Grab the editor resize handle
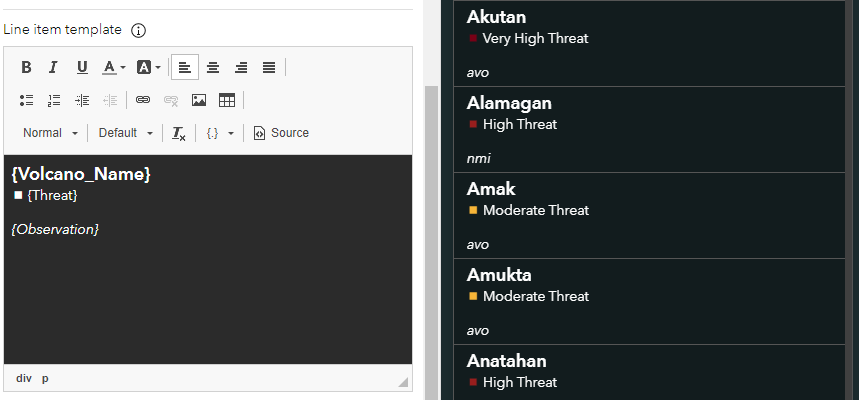The image size is (859, 400). pos(403,382)
